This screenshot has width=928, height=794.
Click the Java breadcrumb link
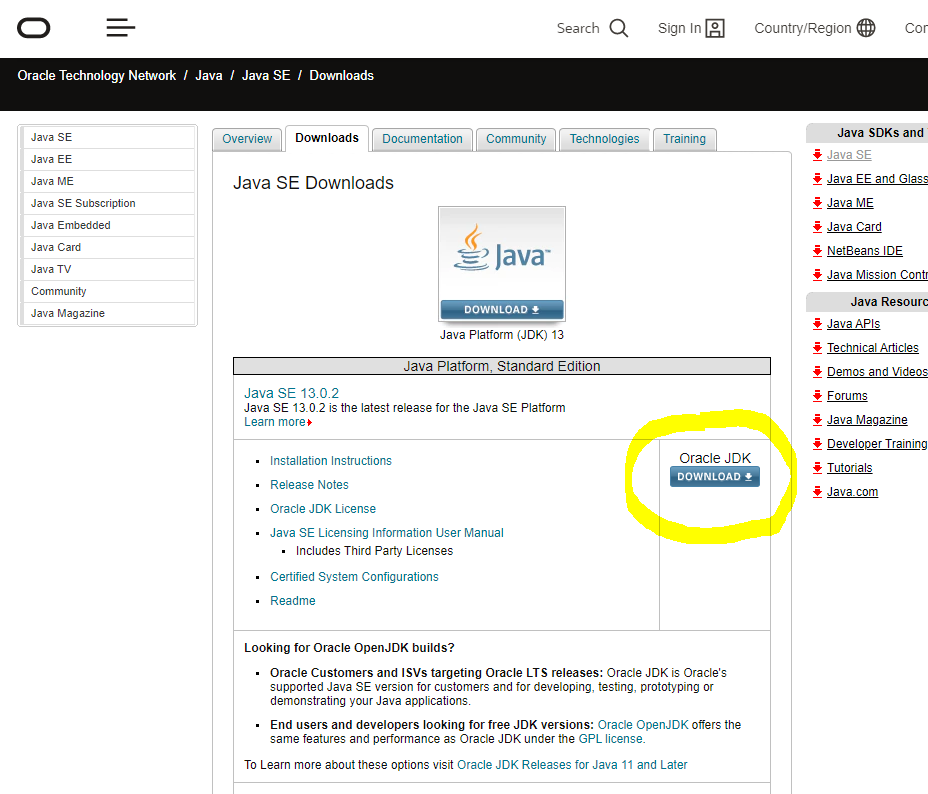click(209, 76)
